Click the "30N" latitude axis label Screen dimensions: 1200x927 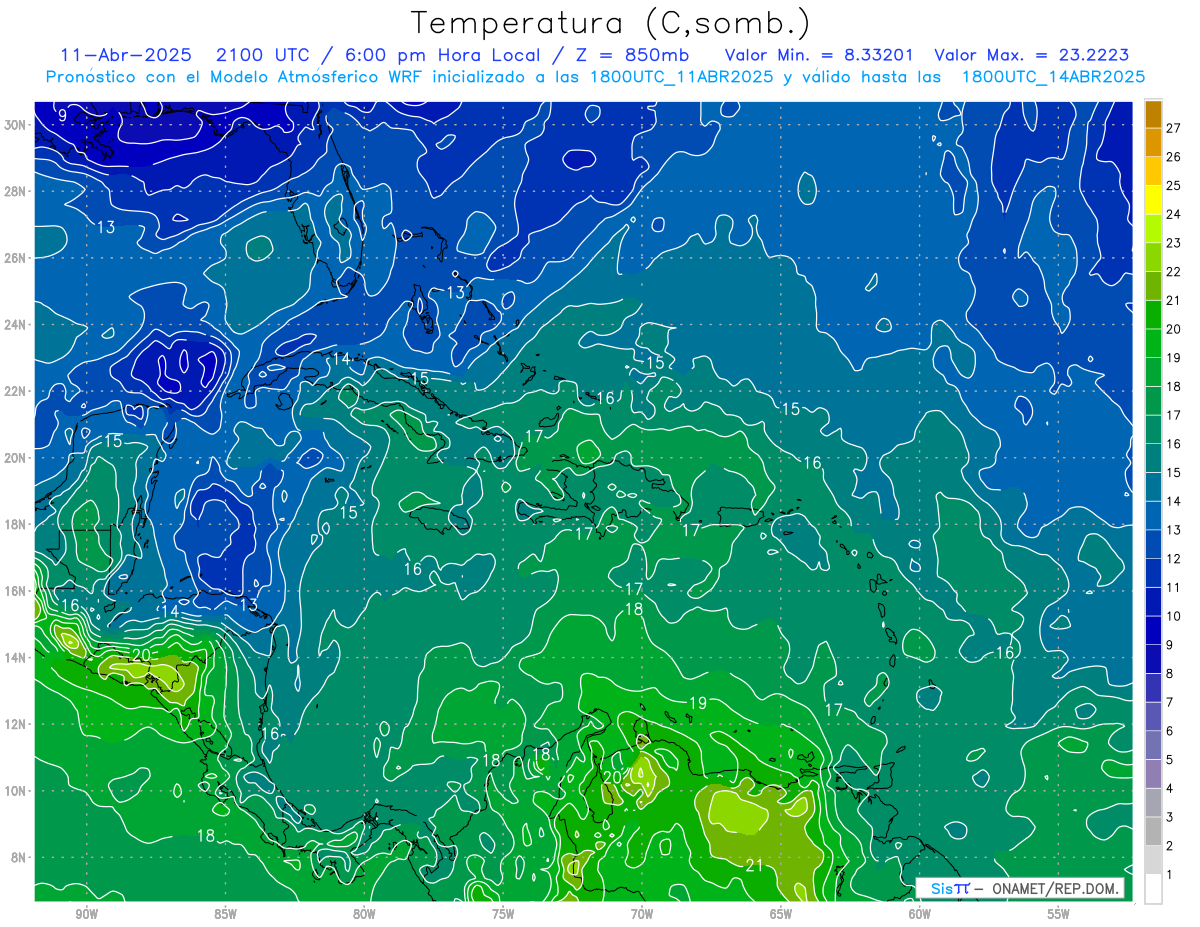click(x=16, y=125)
